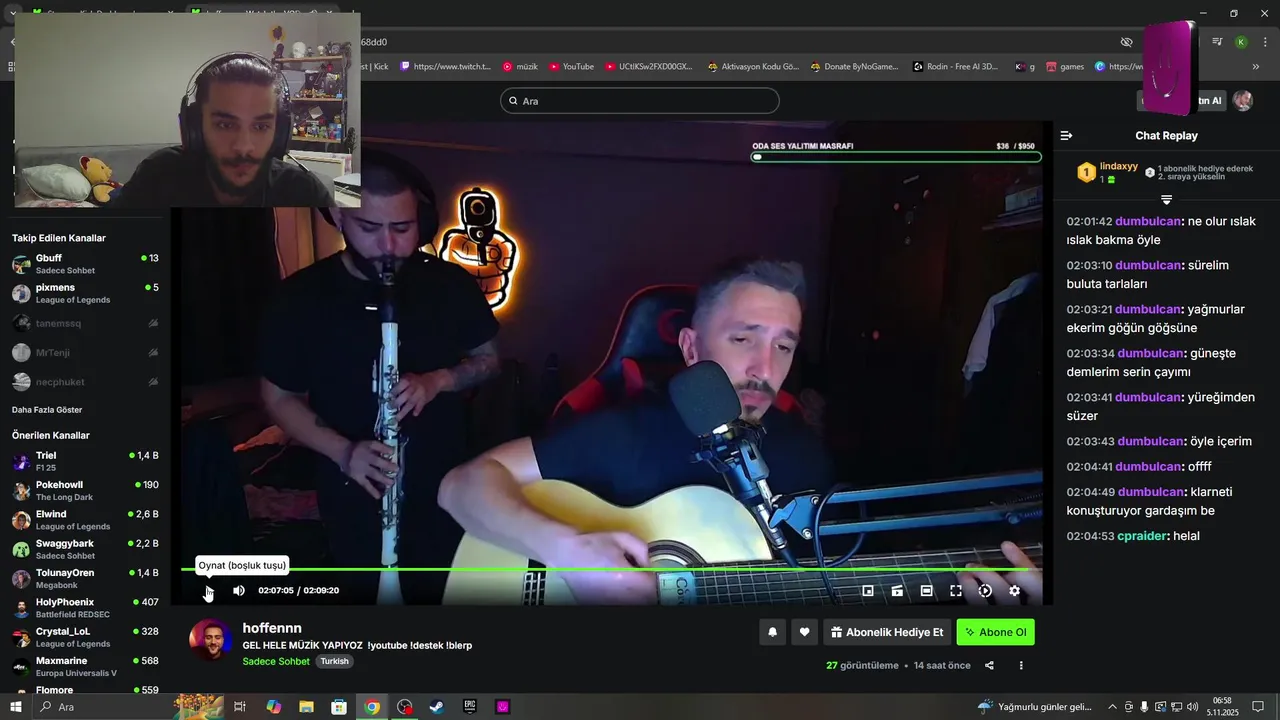Open the three-dot more options below video
Viewport: 1280px width, 720px height.
tap(1021, 666)
